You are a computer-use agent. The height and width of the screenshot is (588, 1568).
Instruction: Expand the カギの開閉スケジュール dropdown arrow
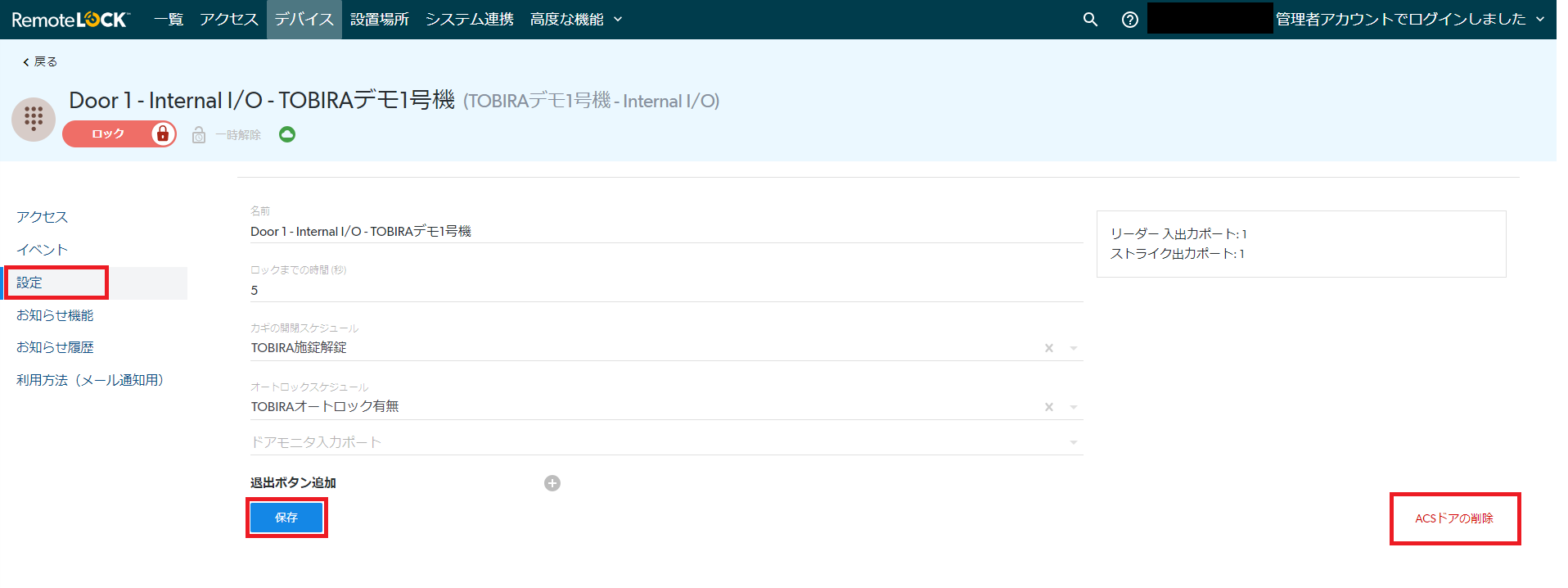pos(1074,348)
